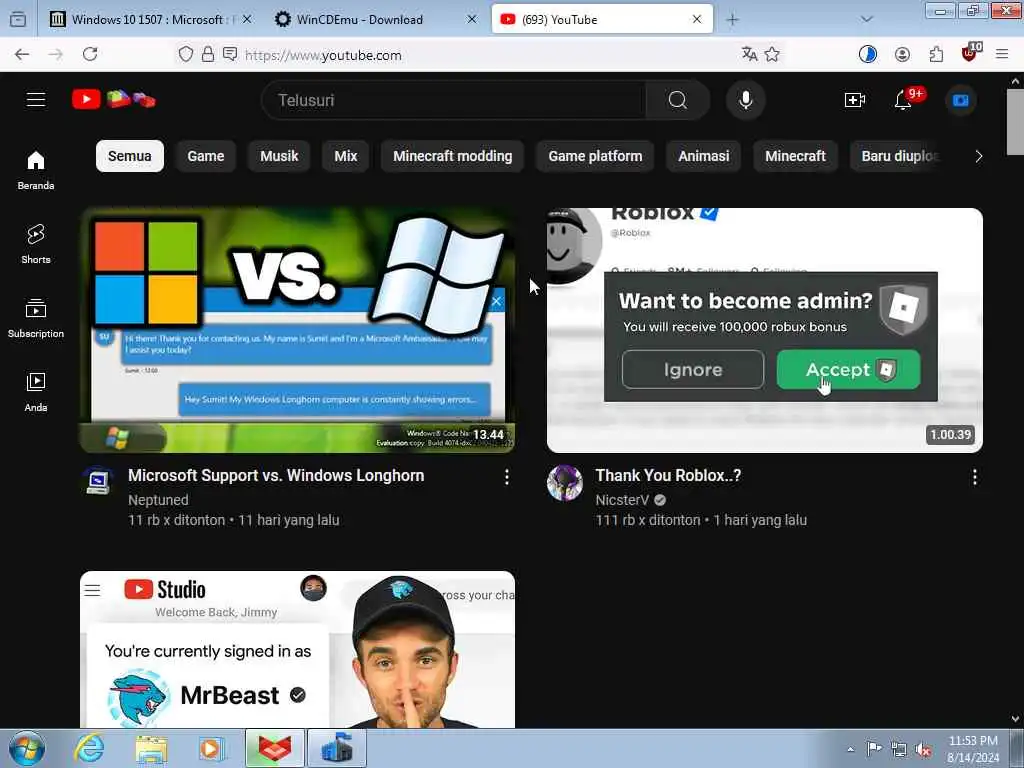
Task: Select the Game filter chip
Action: (x=206, y=156)
